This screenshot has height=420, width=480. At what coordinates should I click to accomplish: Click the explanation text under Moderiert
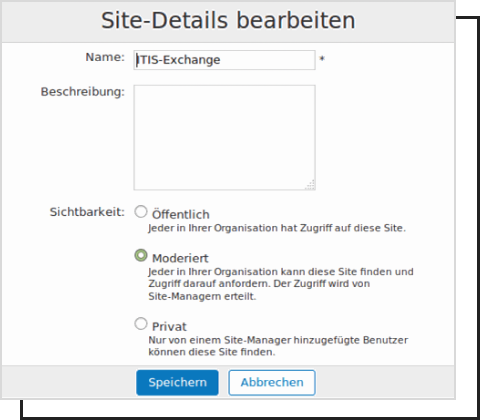pos(281,284)
